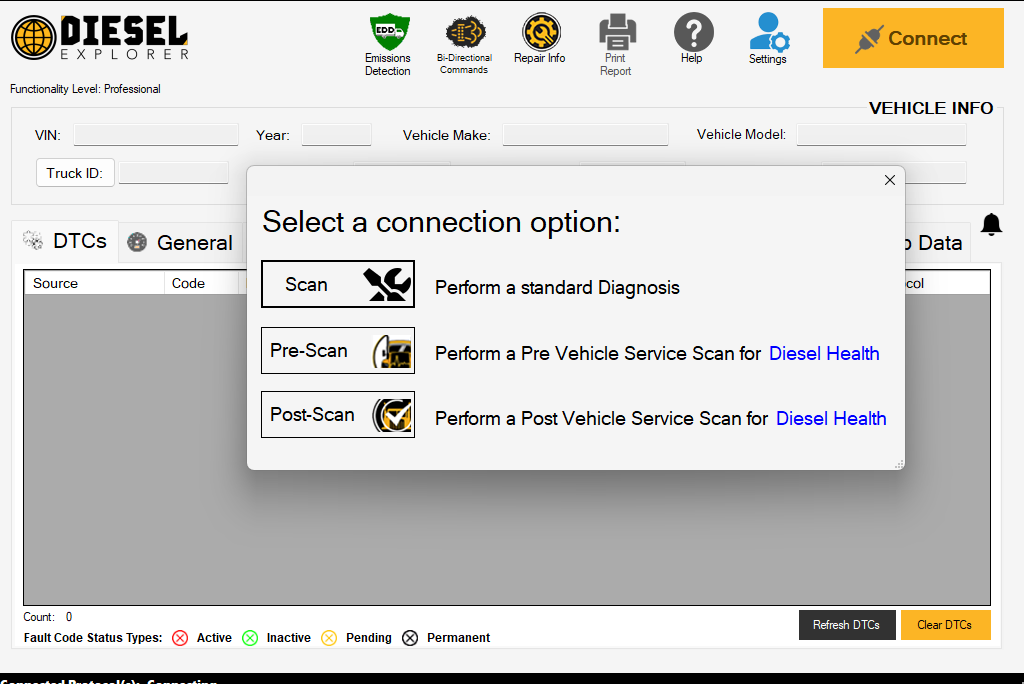Click the "Perform a standard Diagnosis" text
The width and height of the screenshot is (1024, 684).
coord(557,287)
